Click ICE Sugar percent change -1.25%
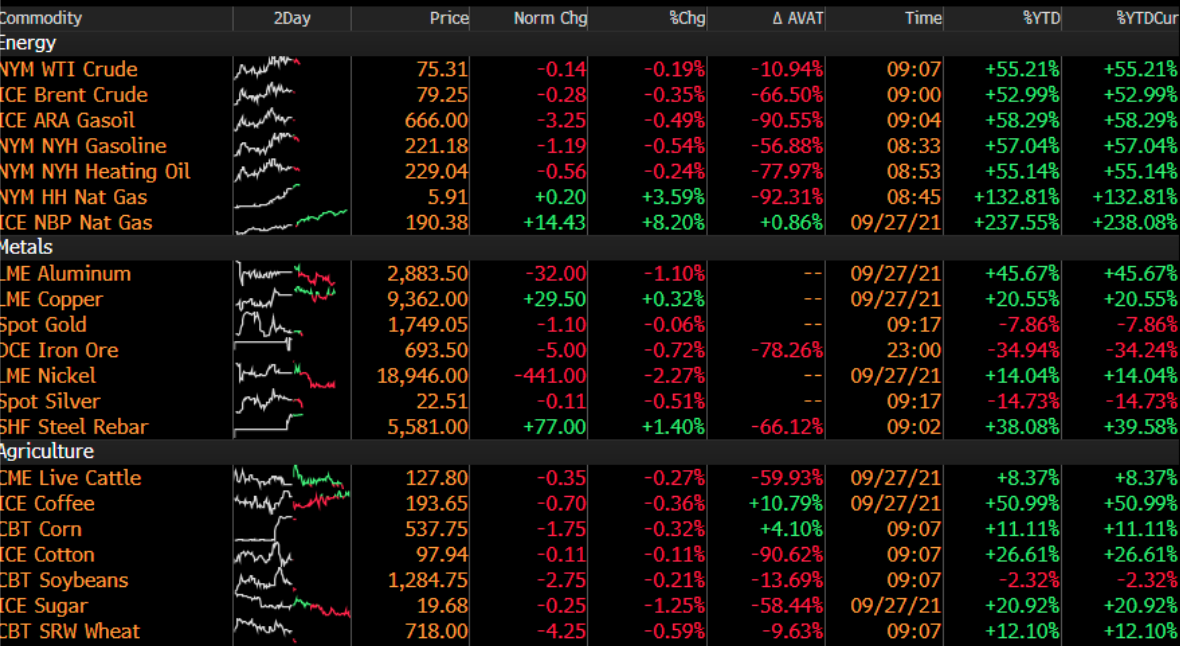The image size is (1180, 646). [x=674, y=606]
